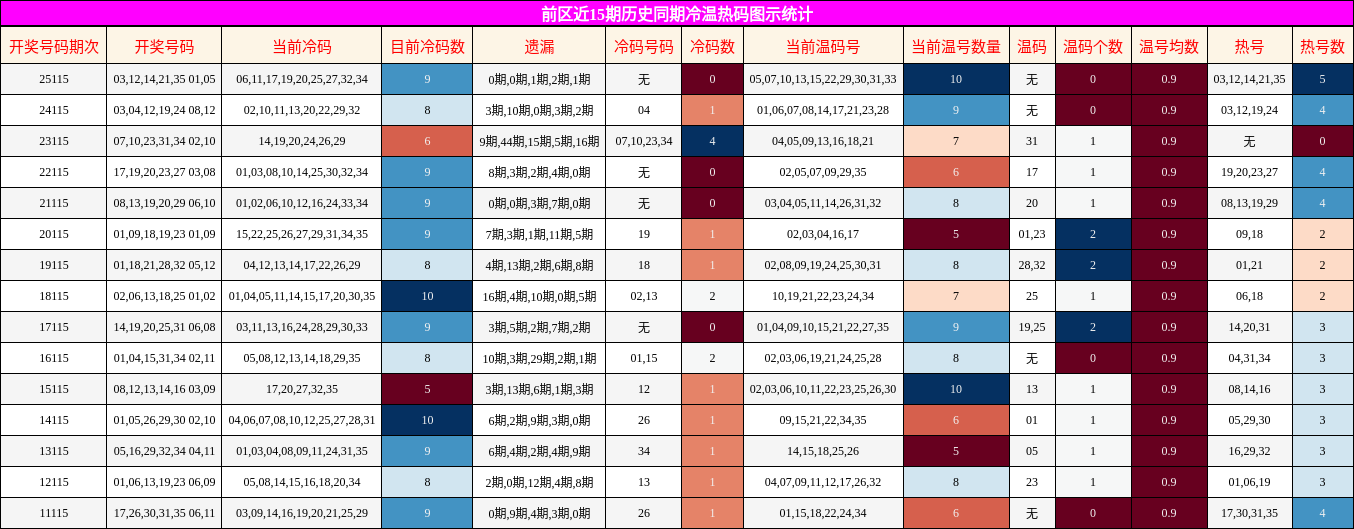1354x529 pixels.
Task: Select period cell 14115
Action: tap(54, 420)
